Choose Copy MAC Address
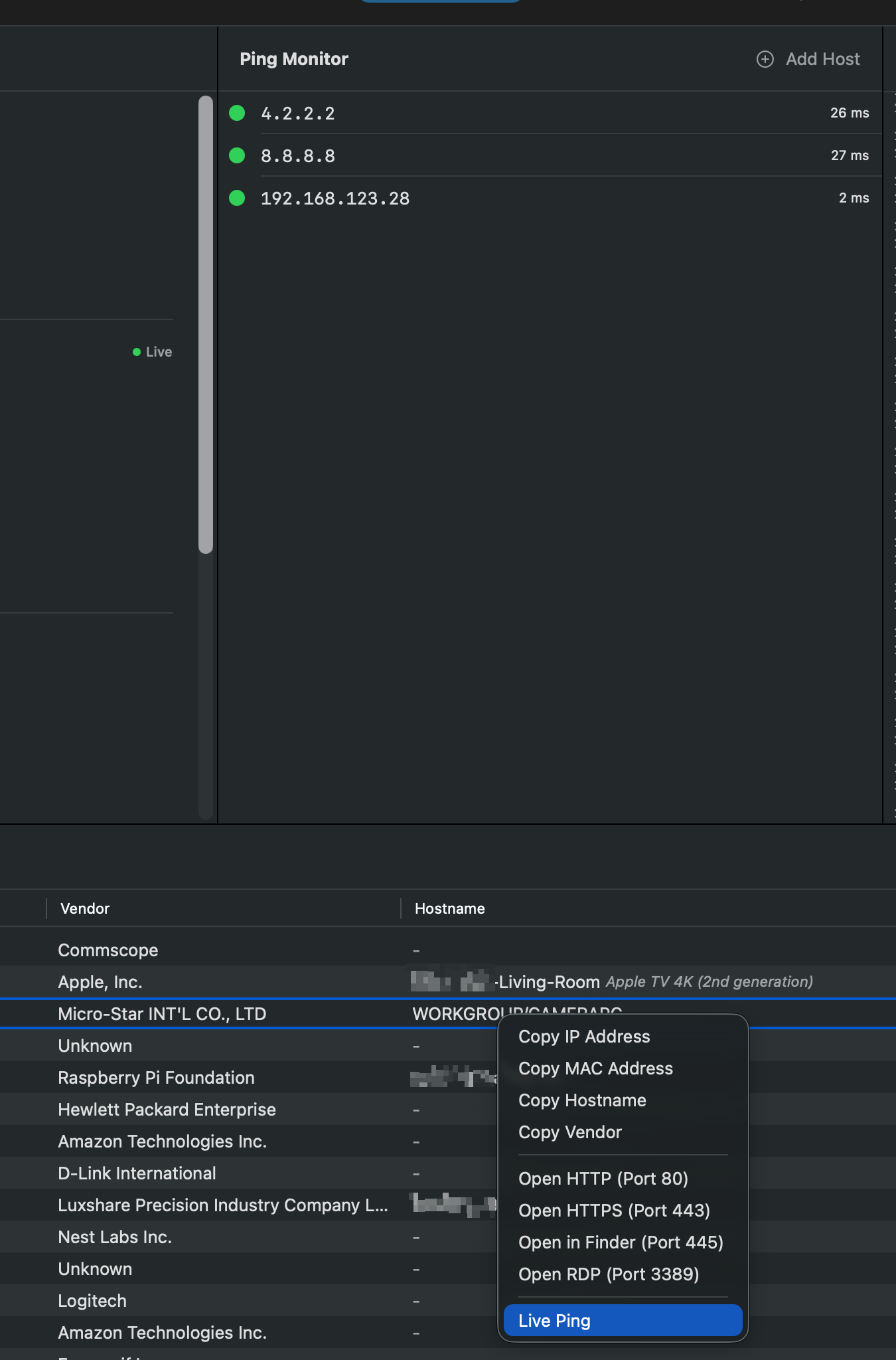Image resolution: width=896 pixels, height=1360 pixels. (x=595, y=1068)
